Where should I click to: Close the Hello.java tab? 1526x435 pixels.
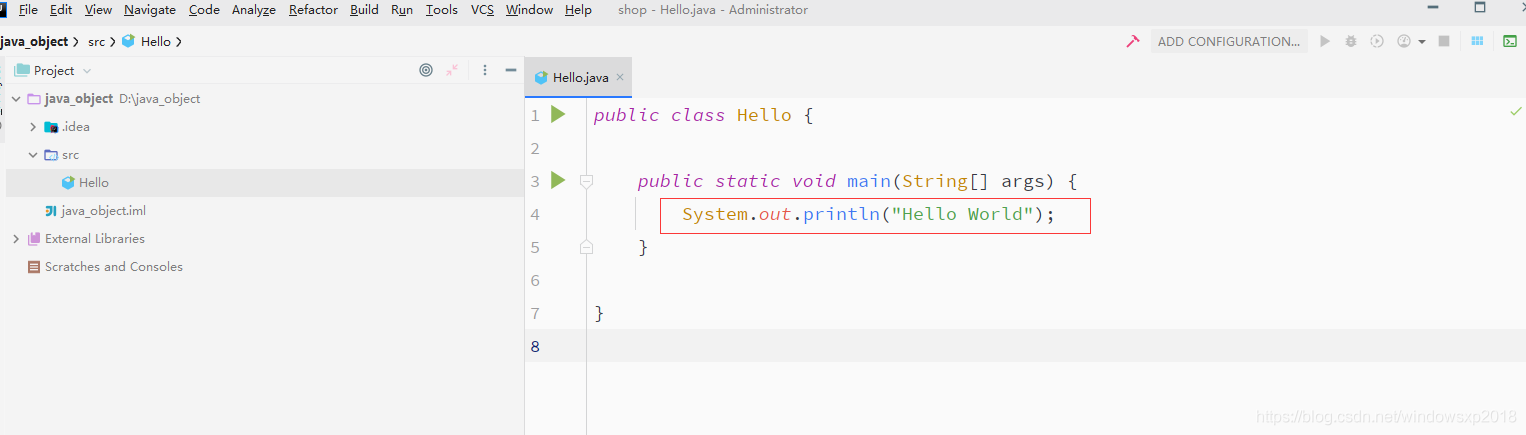(x=620, y=77)
